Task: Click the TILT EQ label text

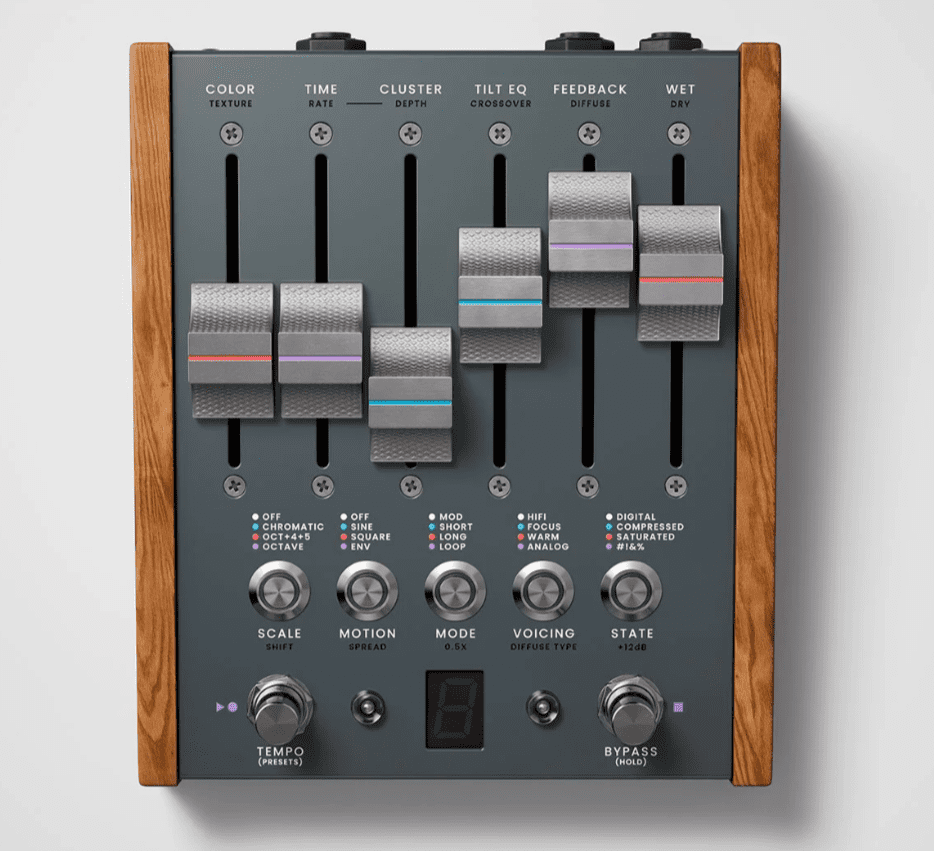Action: [502, 89]
